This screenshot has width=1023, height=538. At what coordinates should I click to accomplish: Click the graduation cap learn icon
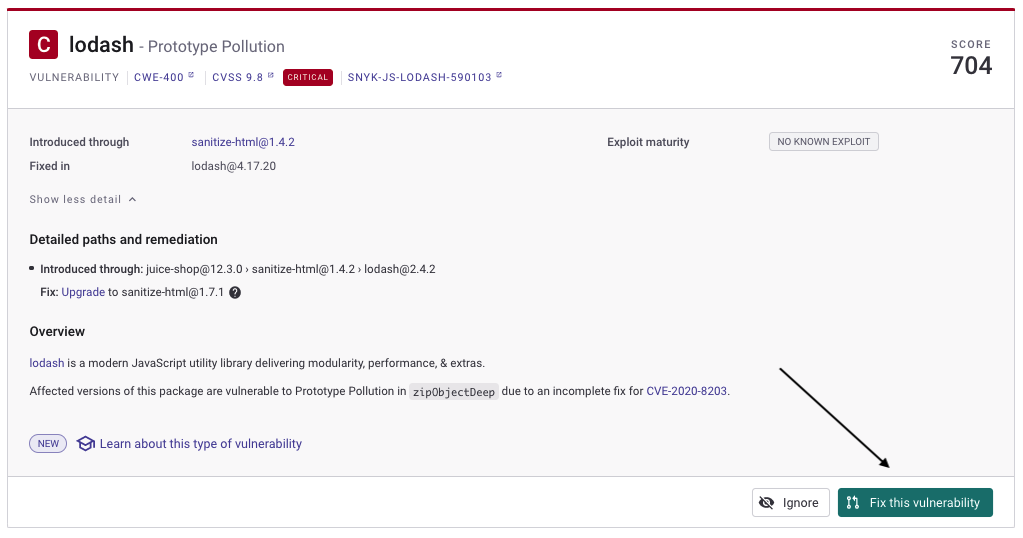[85, 444]
